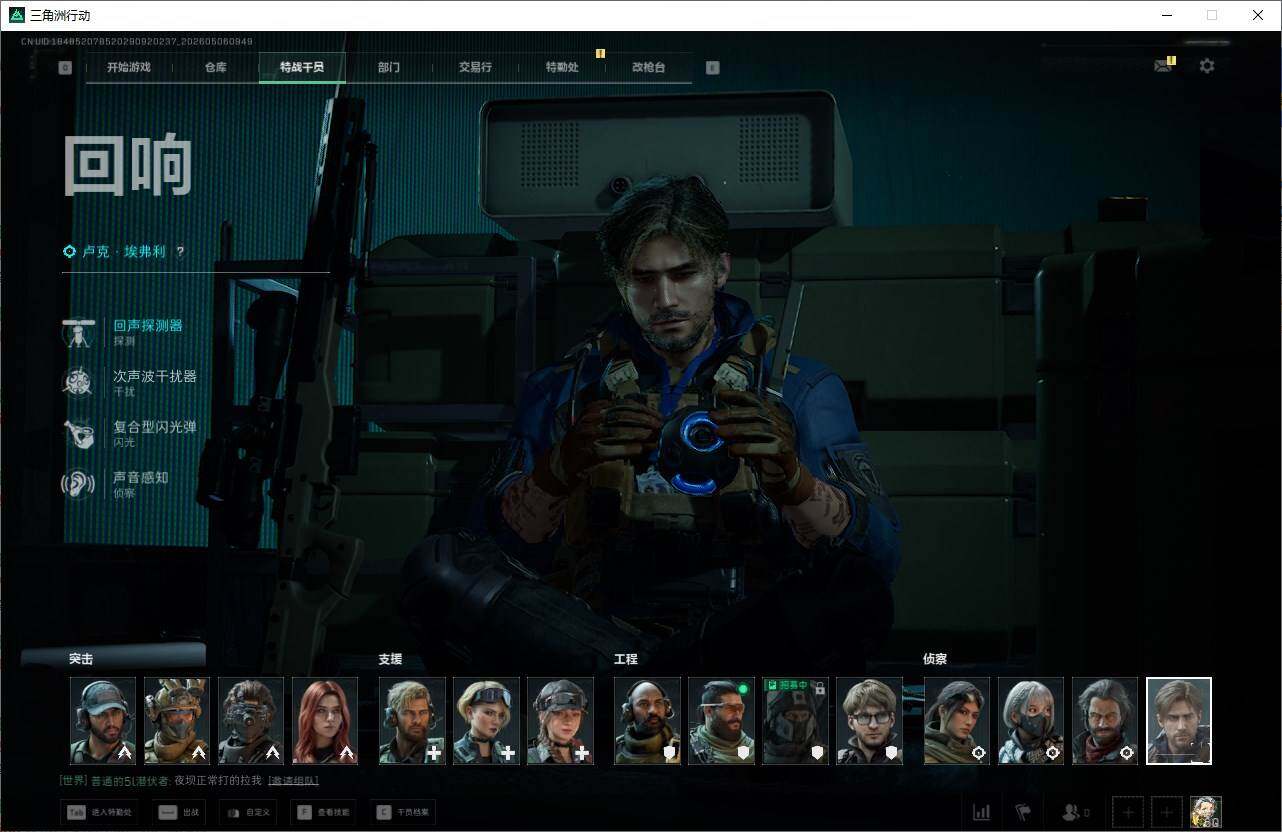Click the 进入特勤处 button
The image size is (1282, 832).
(x=99, y=812)
